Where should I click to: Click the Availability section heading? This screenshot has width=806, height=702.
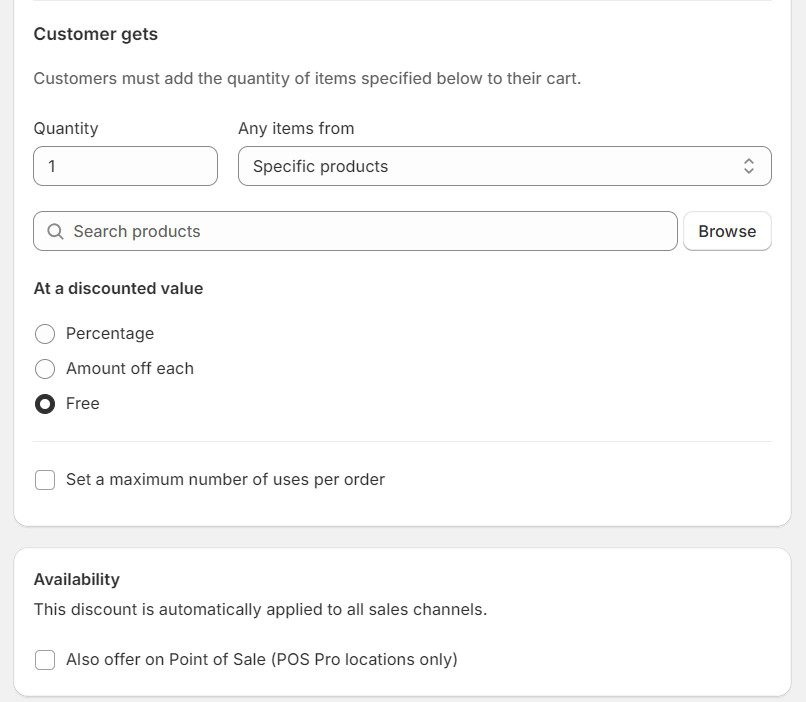click(77, 579)
